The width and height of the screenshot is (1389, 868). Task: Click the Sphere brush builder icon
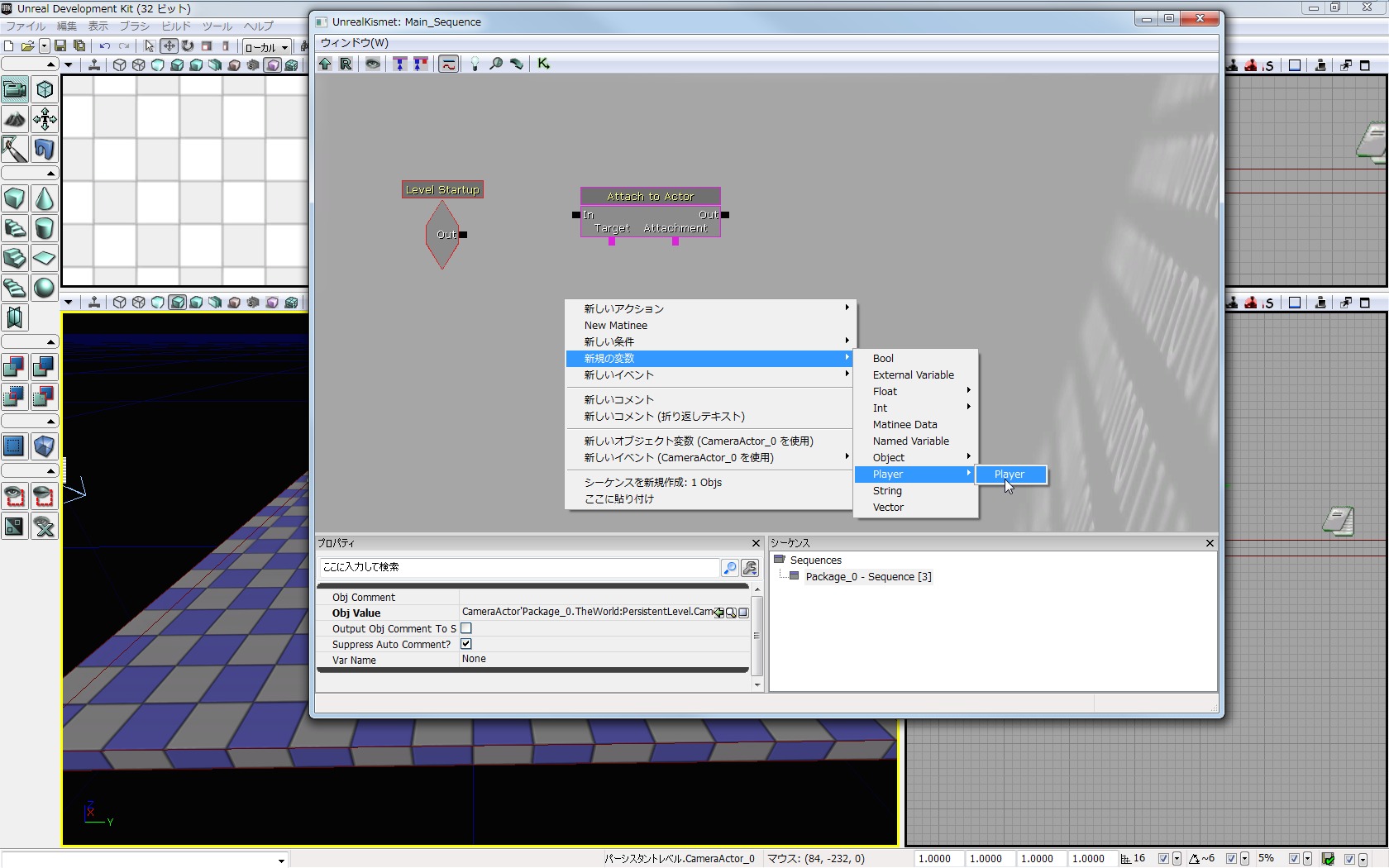[44, 288]
